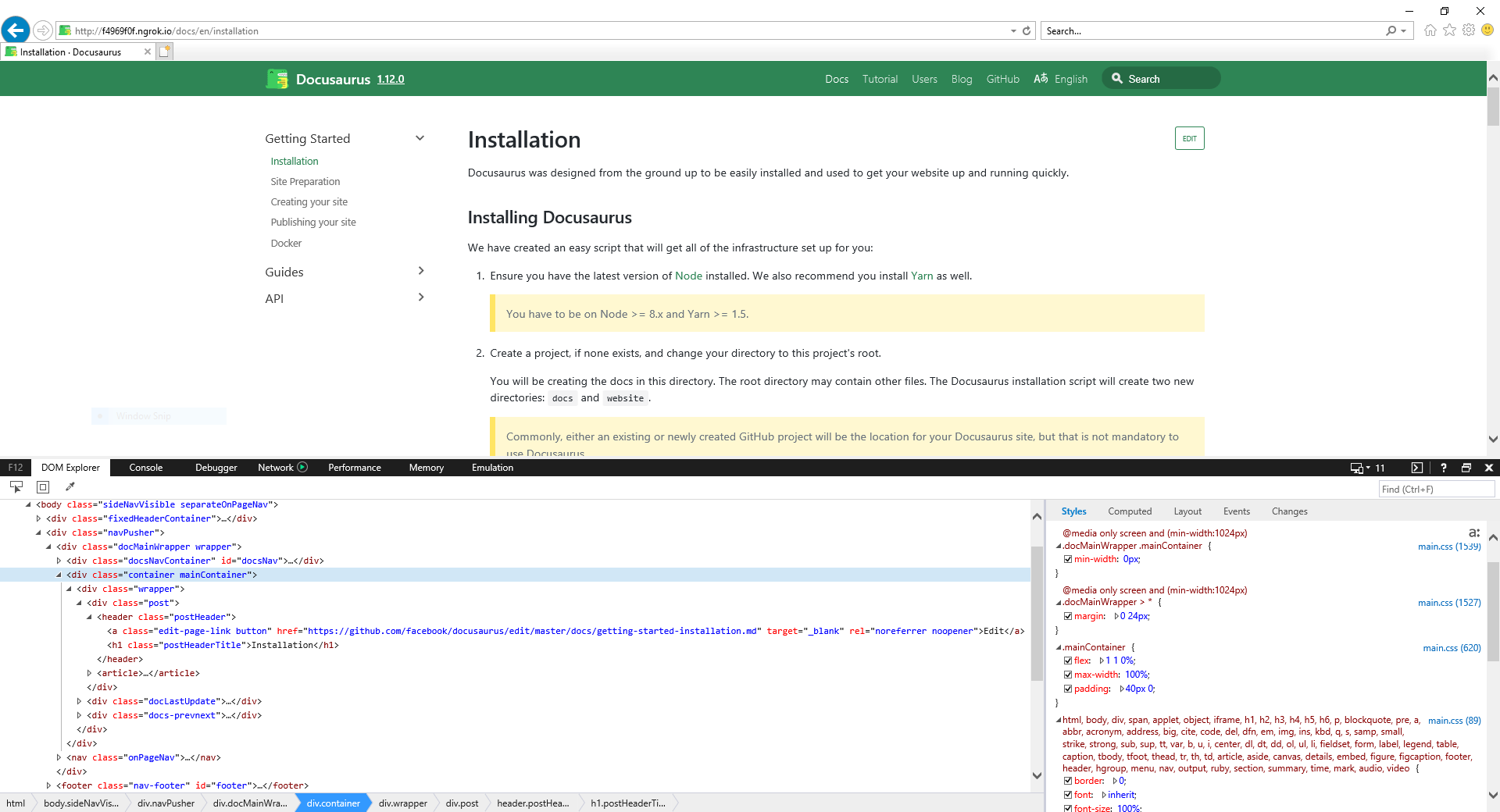Click the EDIT button on the page

point(1189,138)
